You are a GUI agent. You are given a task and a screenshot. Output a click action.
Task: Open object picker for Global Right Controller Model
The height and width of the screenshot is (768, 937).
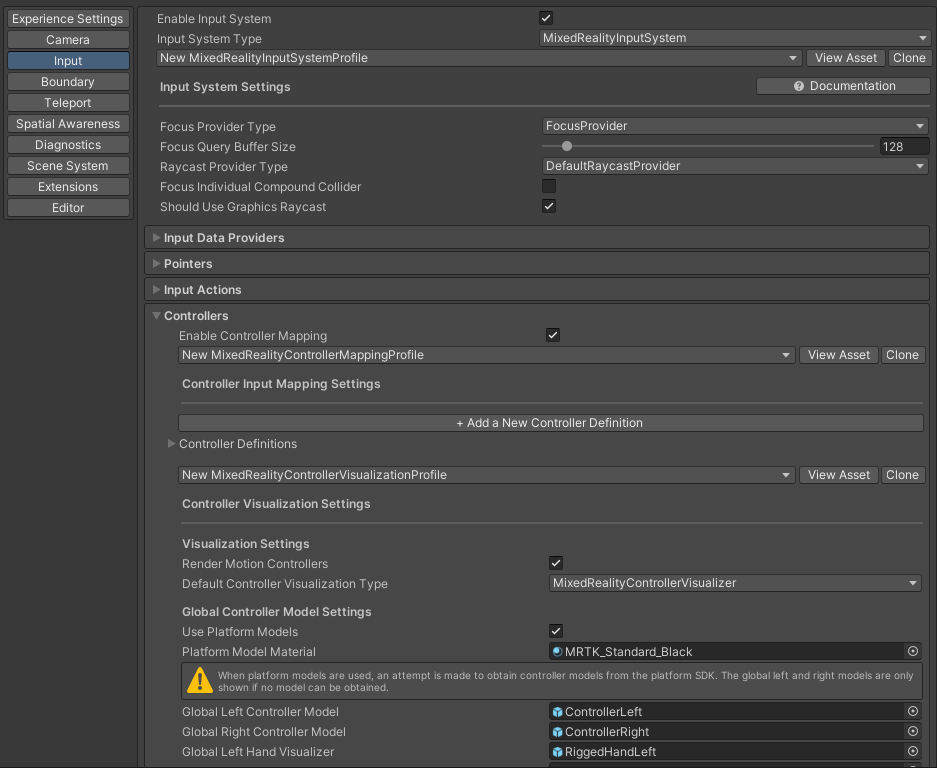click(x=911, y=731)
